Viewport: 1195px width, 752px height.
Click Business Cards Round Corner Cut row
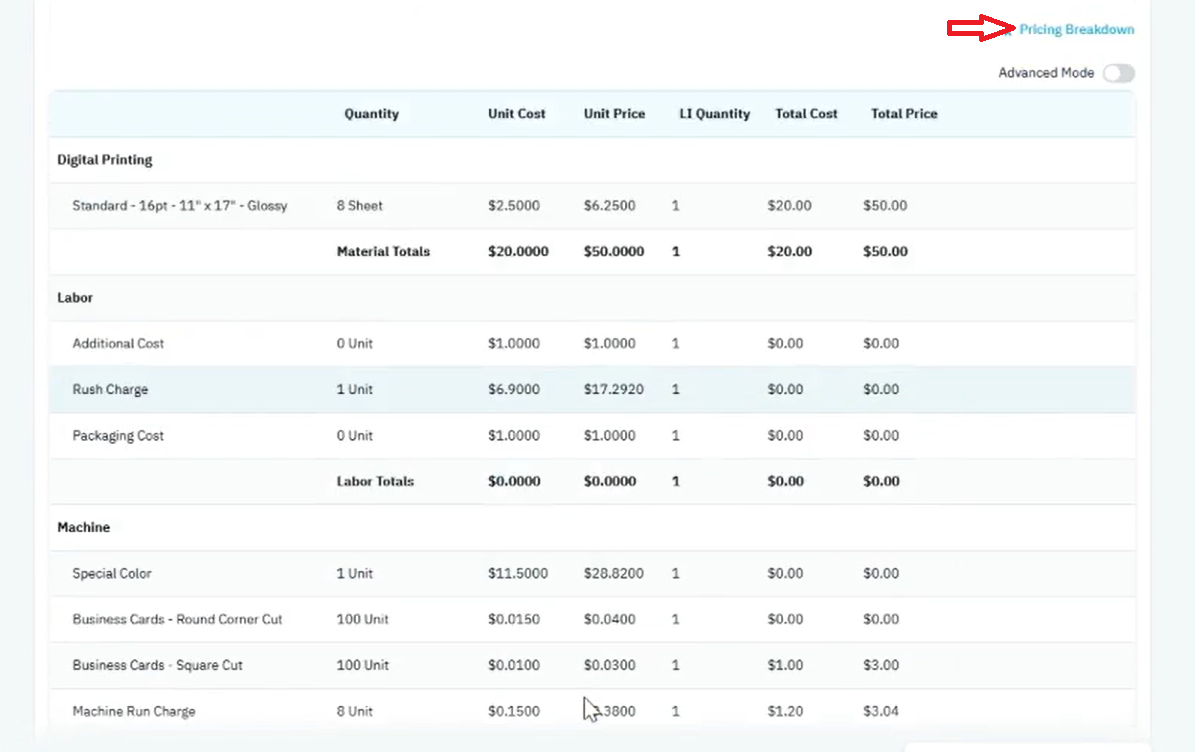pyautogui.click(x=592, y=619)
